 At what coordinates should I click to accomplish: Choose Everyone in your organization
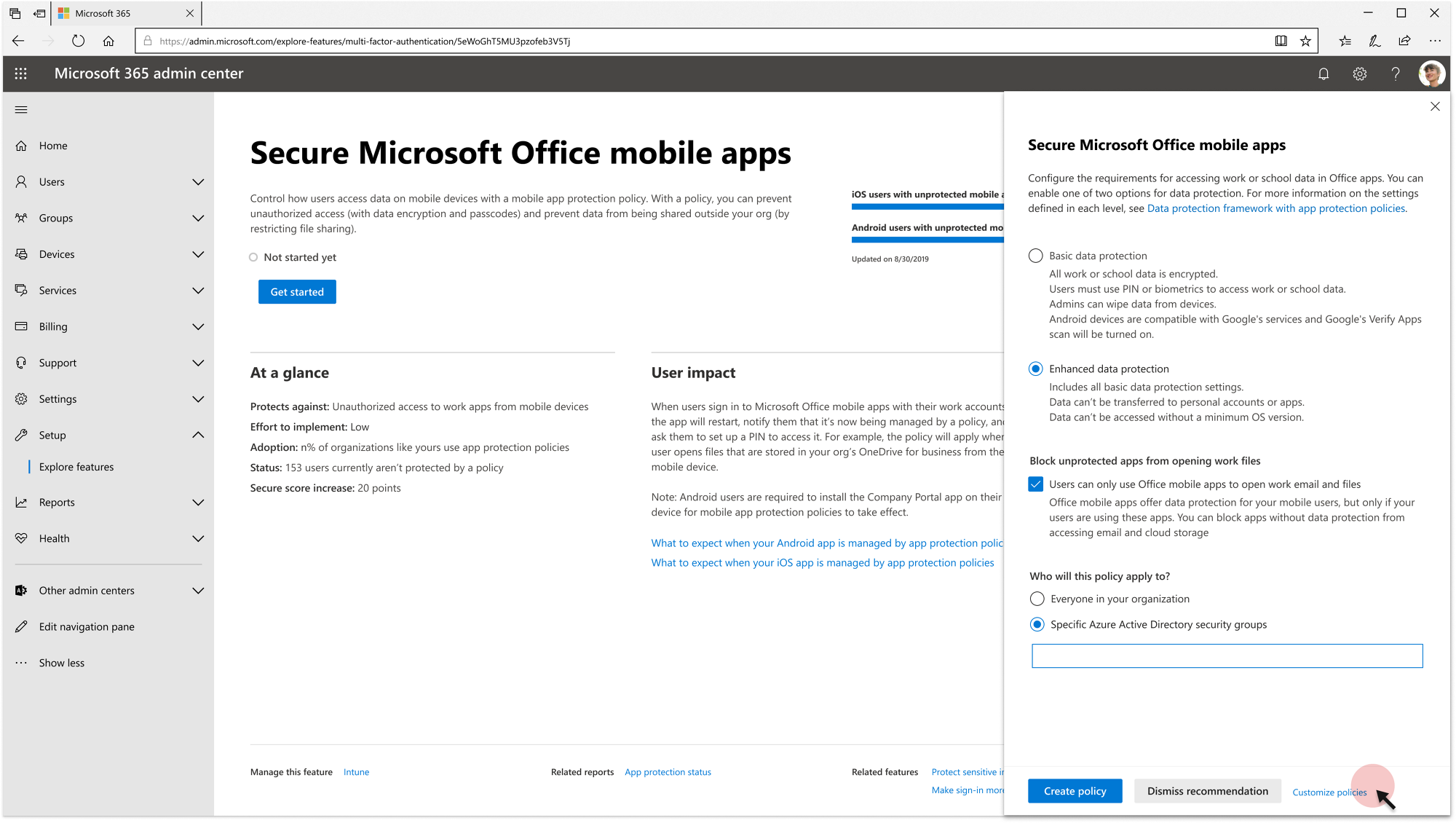pyautogui.click(x=1037, y=599)
